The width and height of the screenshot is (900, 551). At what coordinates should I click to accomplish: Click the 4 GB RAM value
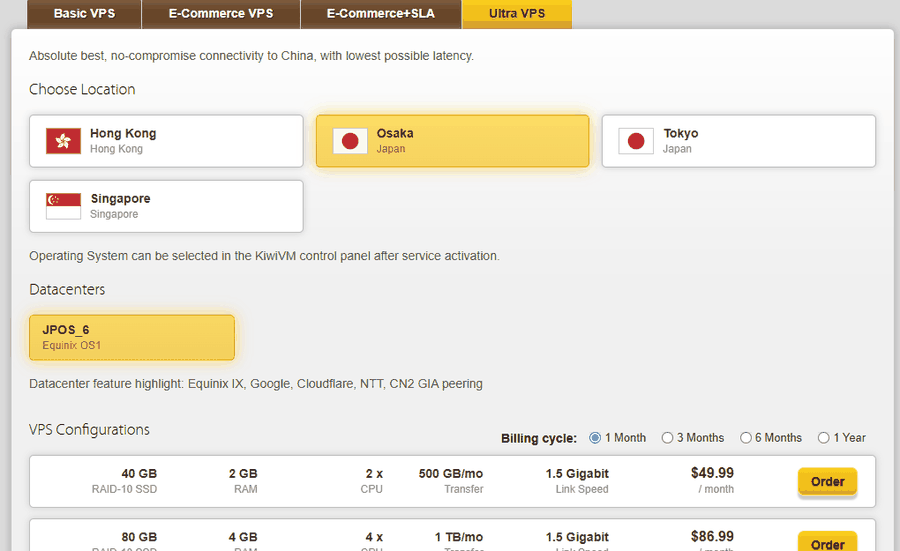click(x=243, y=537)
